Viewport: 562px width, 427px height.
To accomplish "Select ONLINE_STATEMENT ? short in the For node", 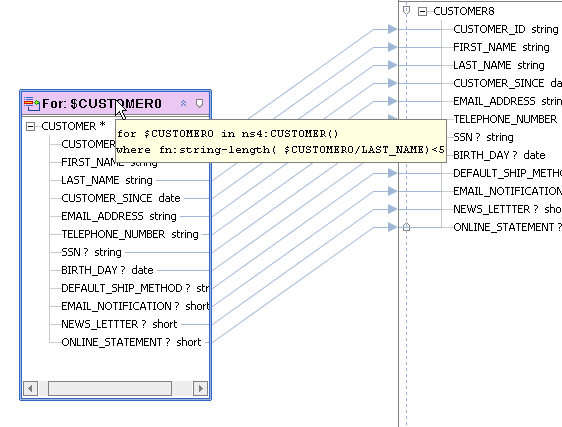I will [x=131, y=342].
